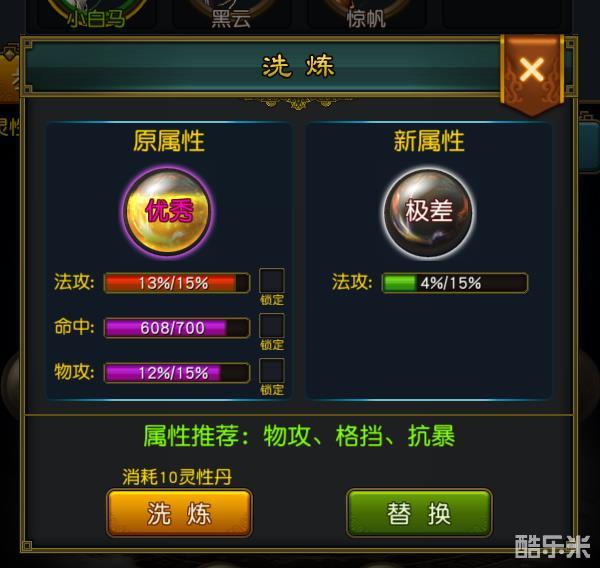Close the 洗炼 dialog with X
Viewport: 600px width, 568px height.
pyautogui.click(x=532, y=73)
